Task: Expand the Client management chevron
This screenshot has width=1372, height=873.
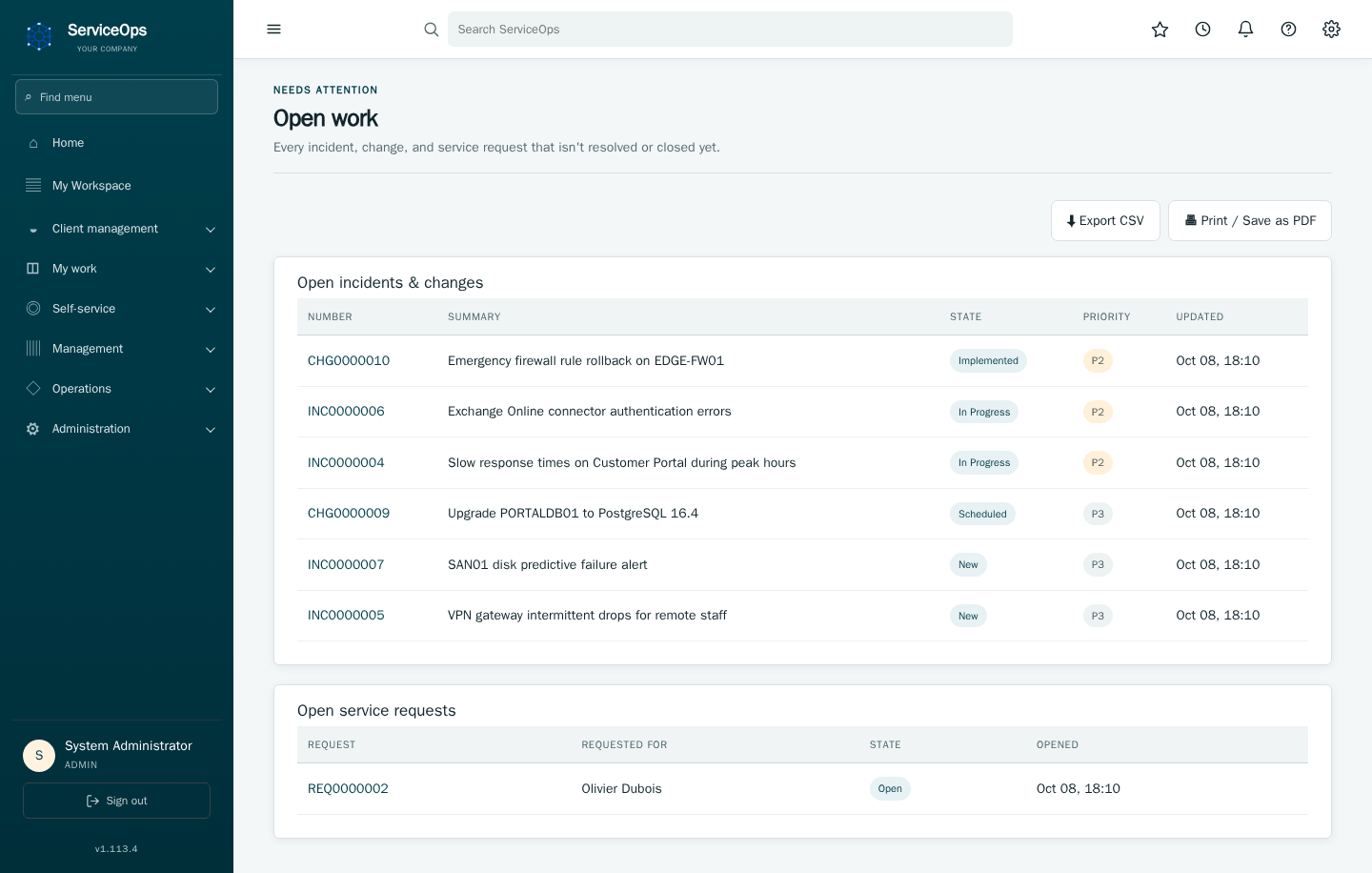Action: pos(211,230)
